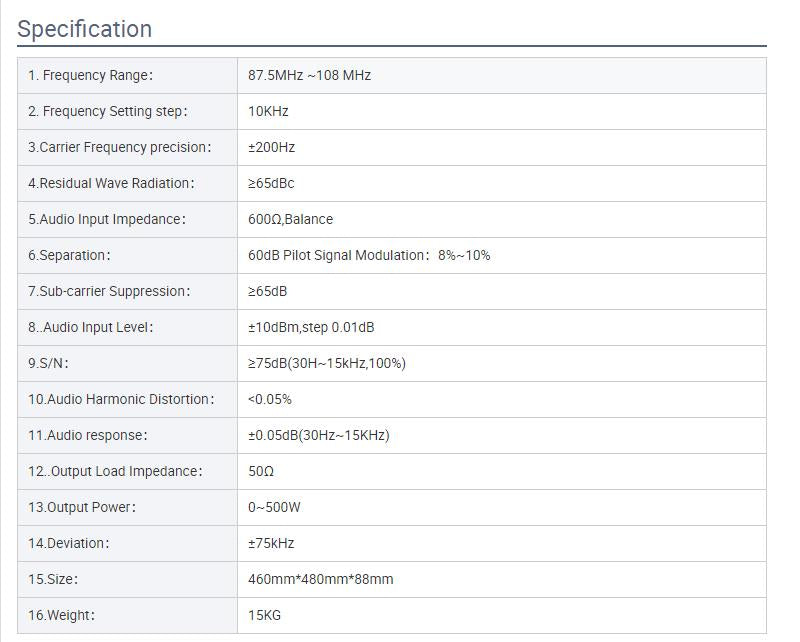This screenshot has height=642, width=800.
Task: Click the Residual Wave Radiation label
Action: [x=111, y=183]
